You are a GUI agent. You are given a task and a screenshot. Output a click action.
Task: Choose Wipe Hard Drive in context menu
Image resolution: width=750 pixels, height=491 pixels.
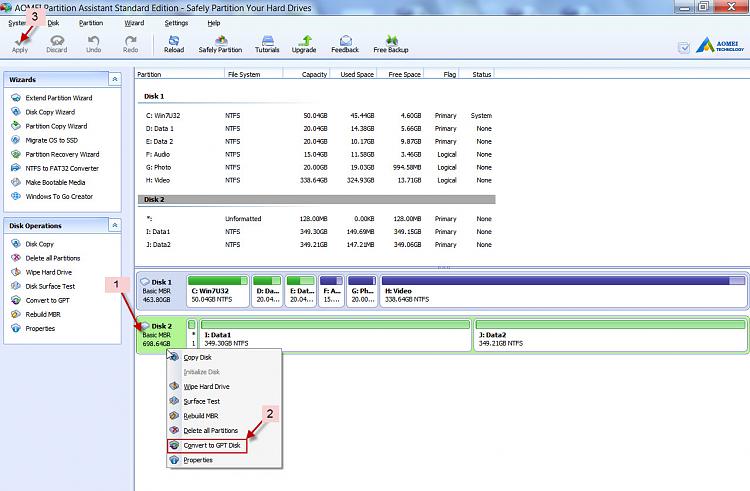[x=224, y=386]
